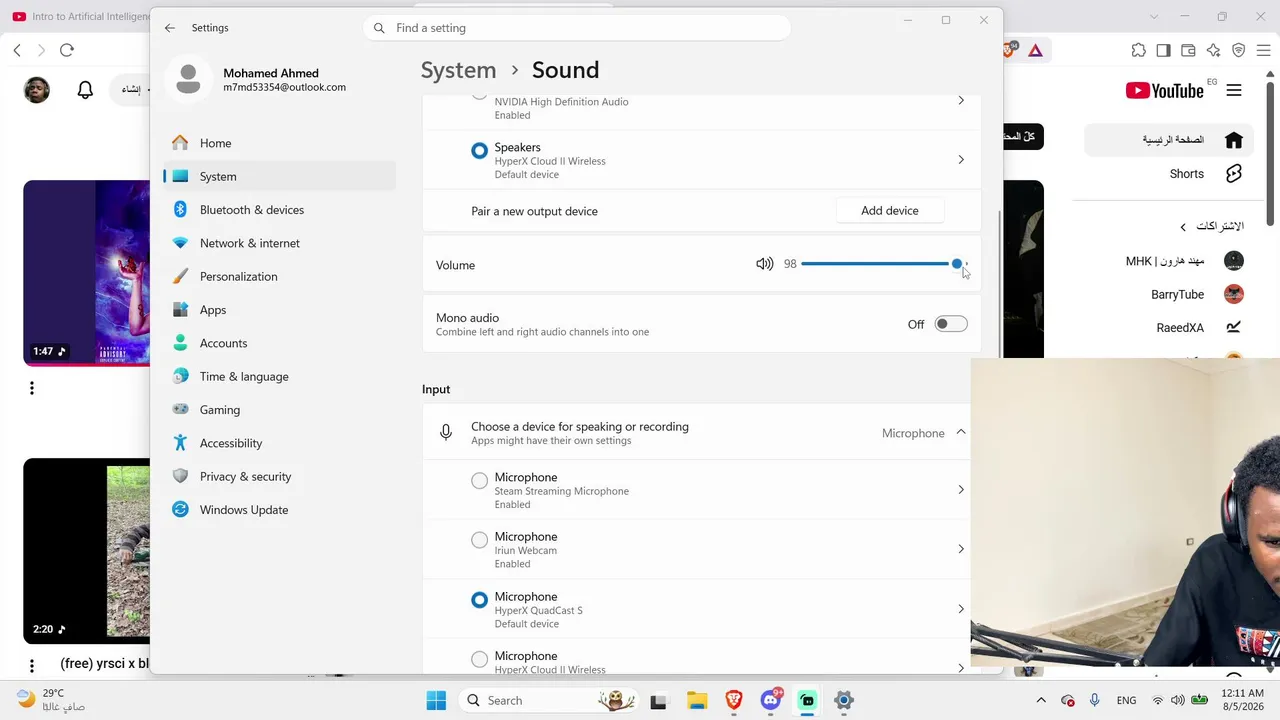The image size is (1280, 720).
Task: Open HyperX QuadCast S properties chevron
Action: click(961, 609)
